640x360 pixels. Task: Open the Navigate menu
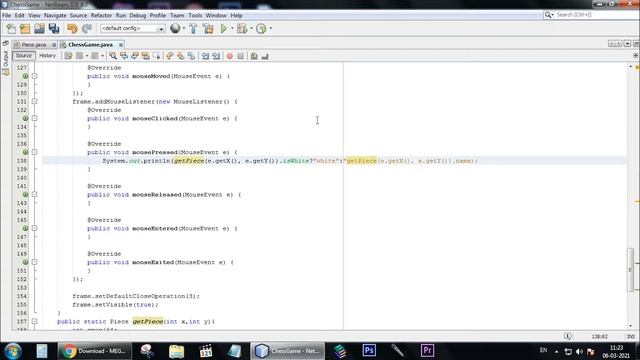pos(55,16)
